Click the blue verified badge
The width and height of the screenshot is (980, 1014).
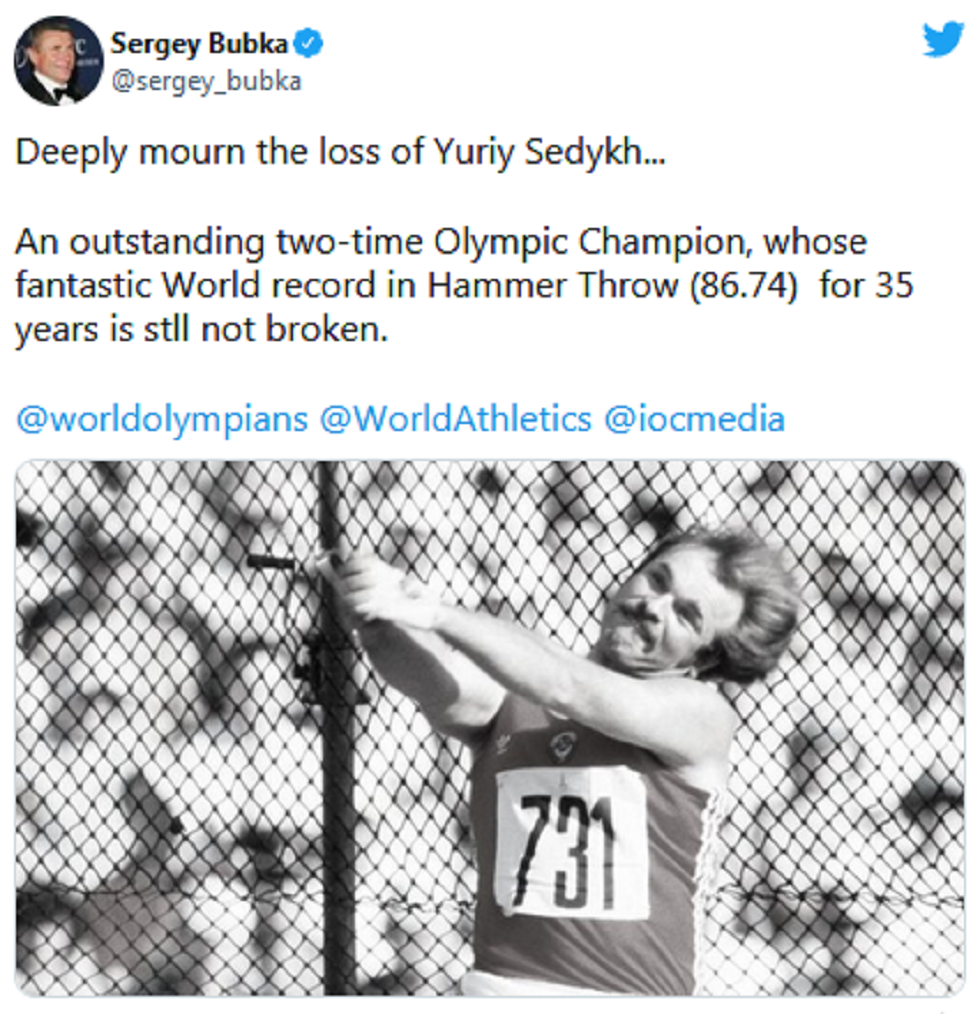pos(312,43)
